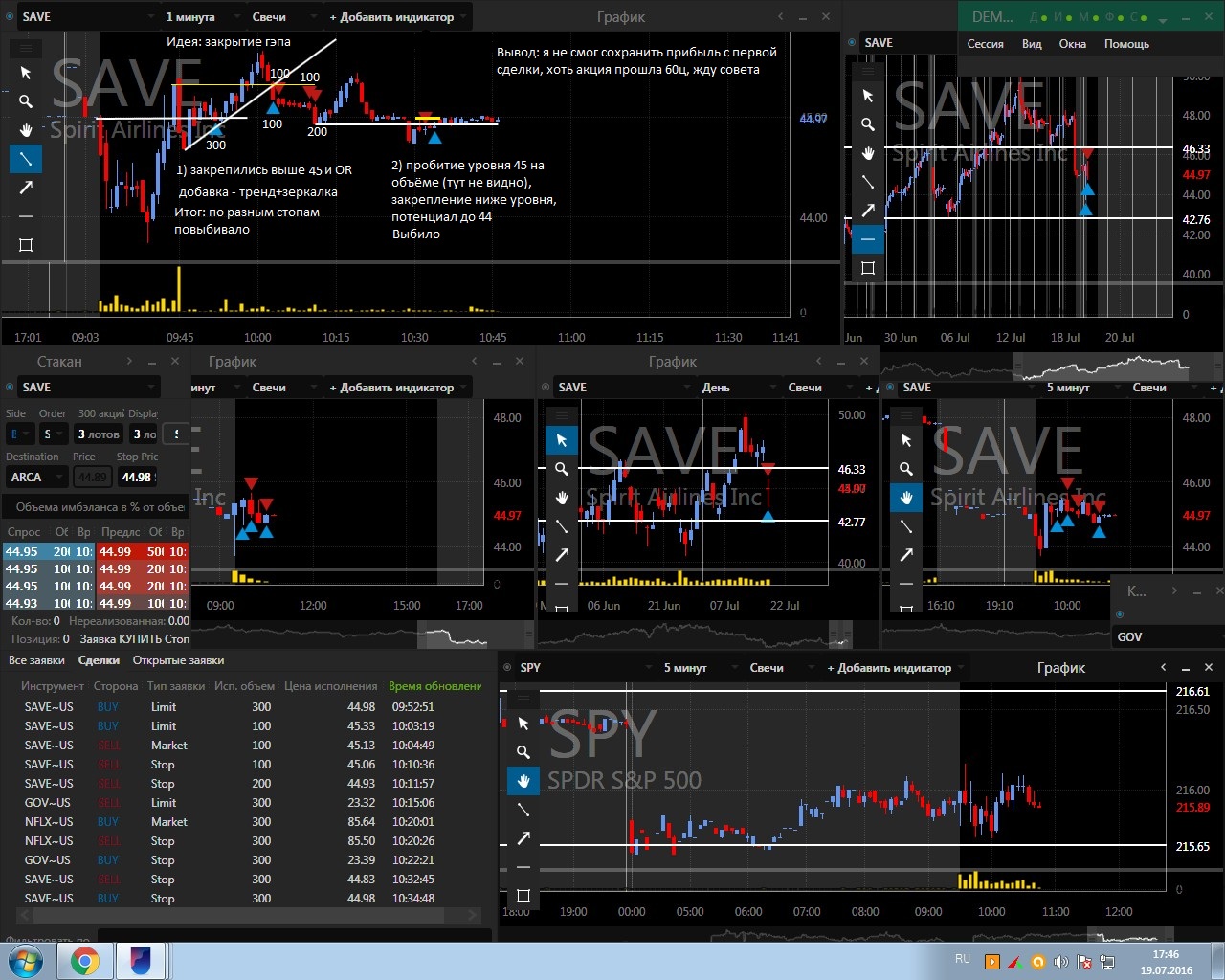The width and height of the screenshot is (1225, 980).
Task: Activate the hand pan tool in SPY chart
Action: pyautogui.click(x=523, y=781)
